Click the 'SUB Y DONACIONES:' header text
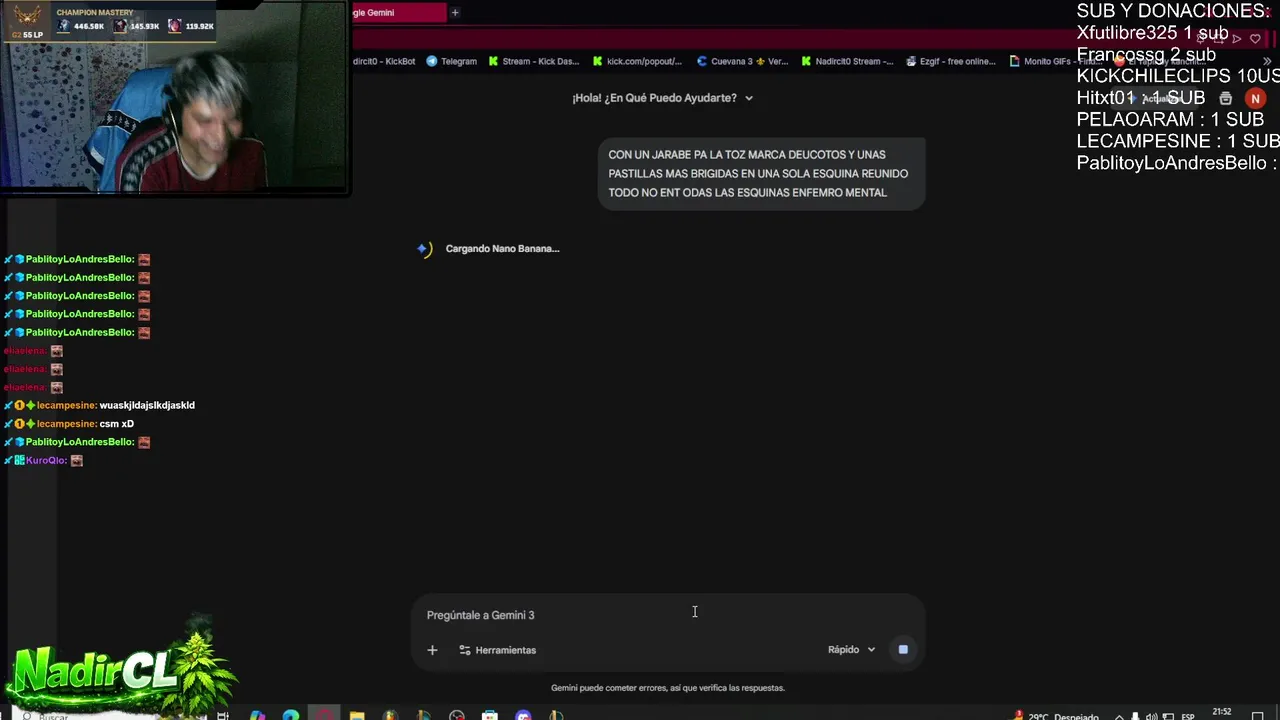 pyautogui.click(x=1173, y=11)
